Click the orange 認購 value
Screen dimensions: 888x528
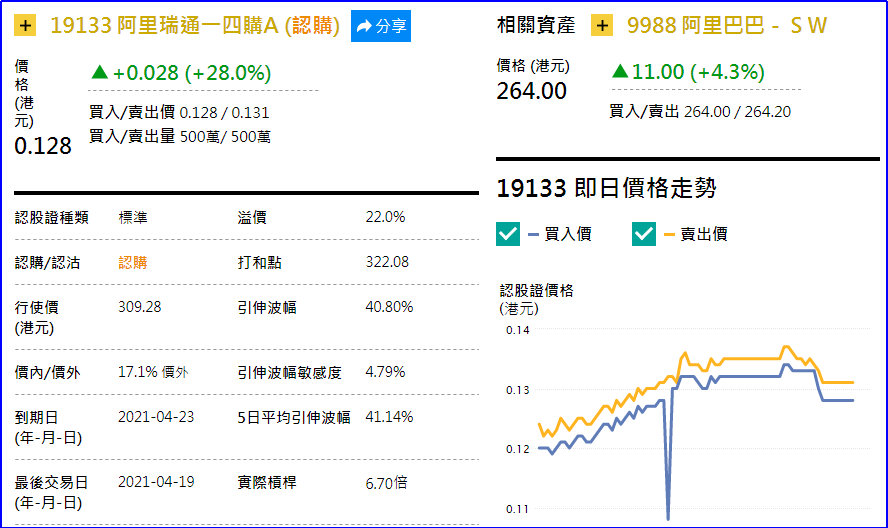click(x=133, y=263)
